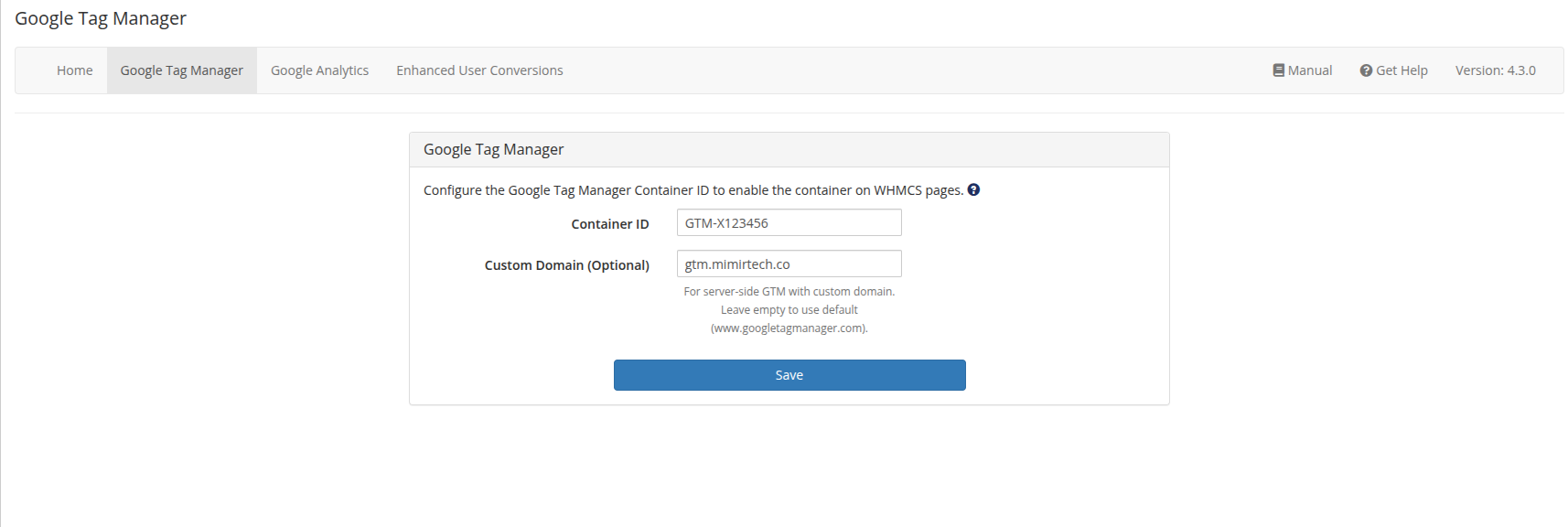Click the GTM-X123456 value to edit it

pos(727,222)
